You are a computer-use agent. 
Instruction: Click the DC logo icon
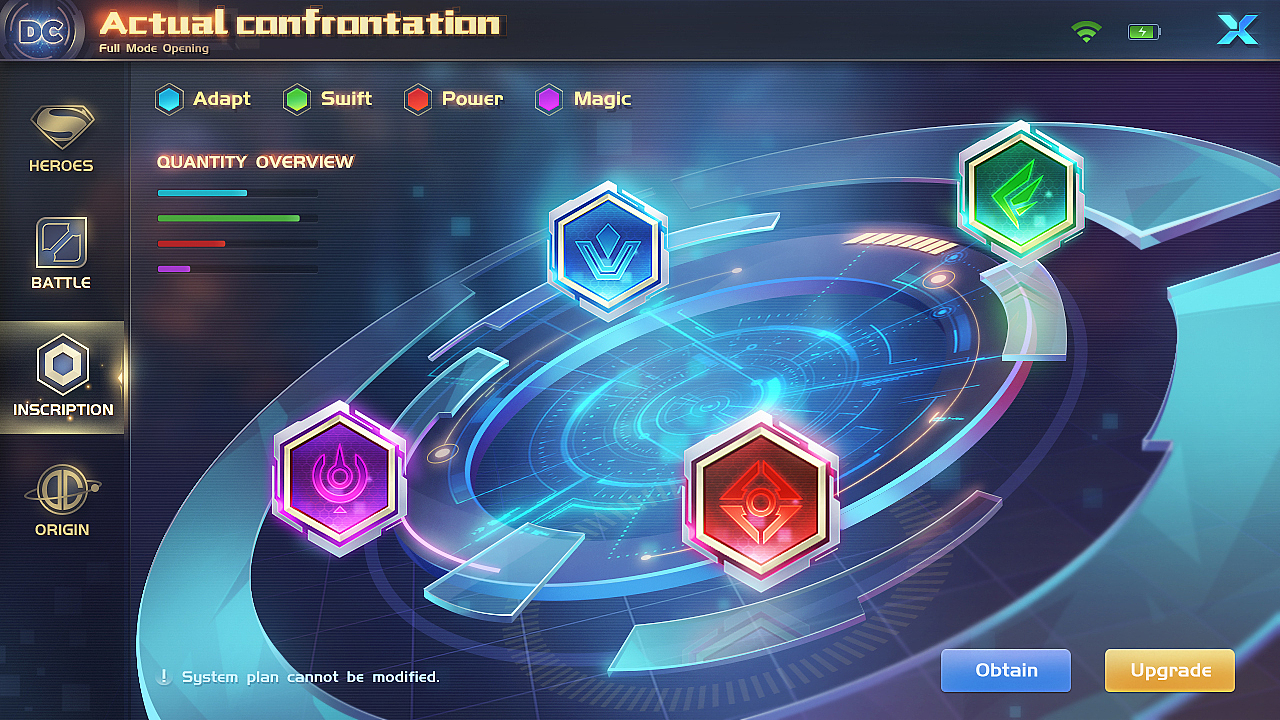point(42,31)
